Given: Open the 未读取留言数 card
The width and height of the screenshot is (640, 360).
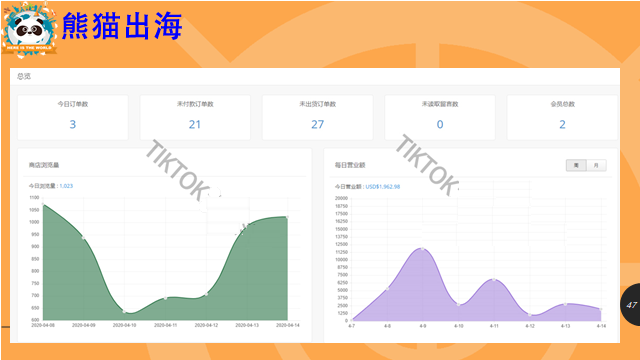Looking at the screenshot, I should pos(440,118).
